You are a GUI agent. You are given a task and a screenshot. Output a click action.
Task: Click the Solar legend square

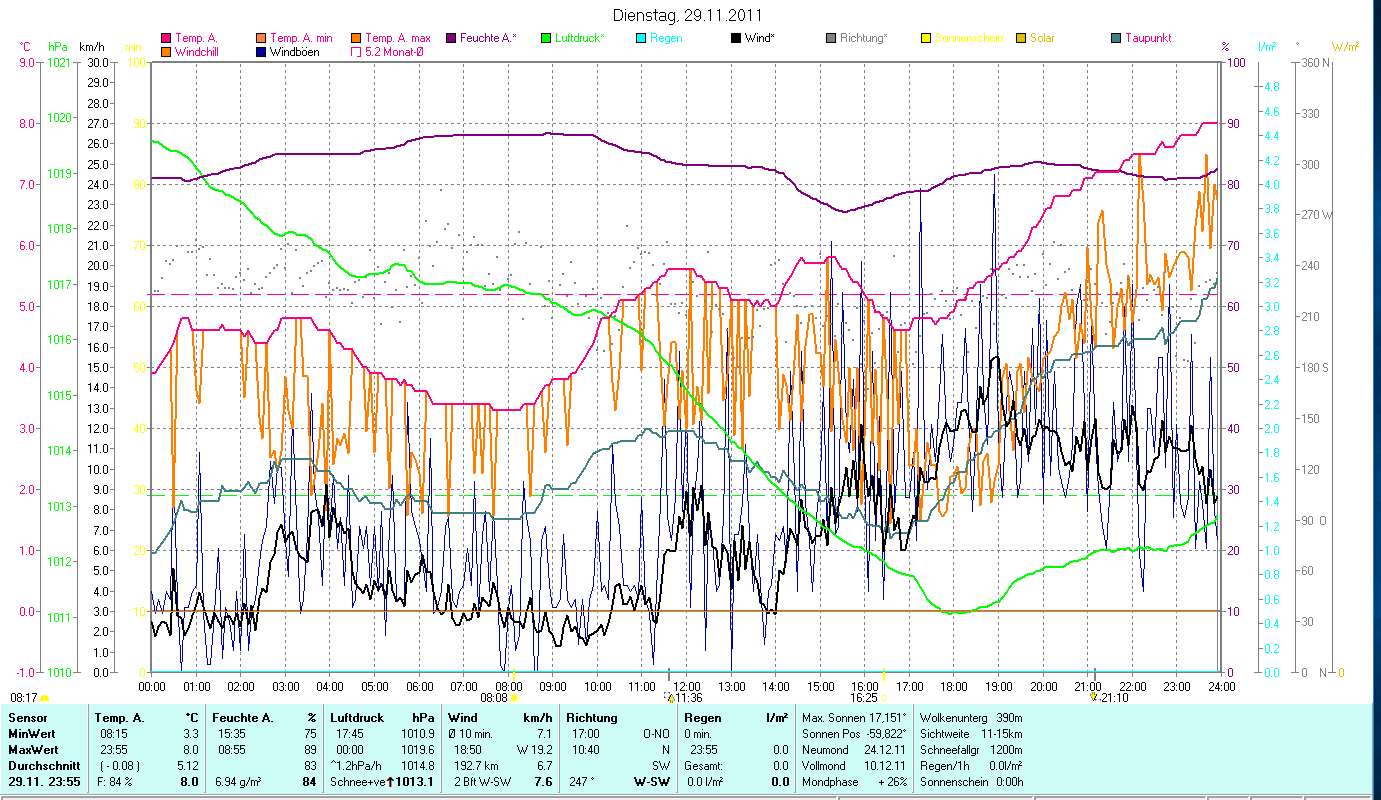coord(1021,38)
